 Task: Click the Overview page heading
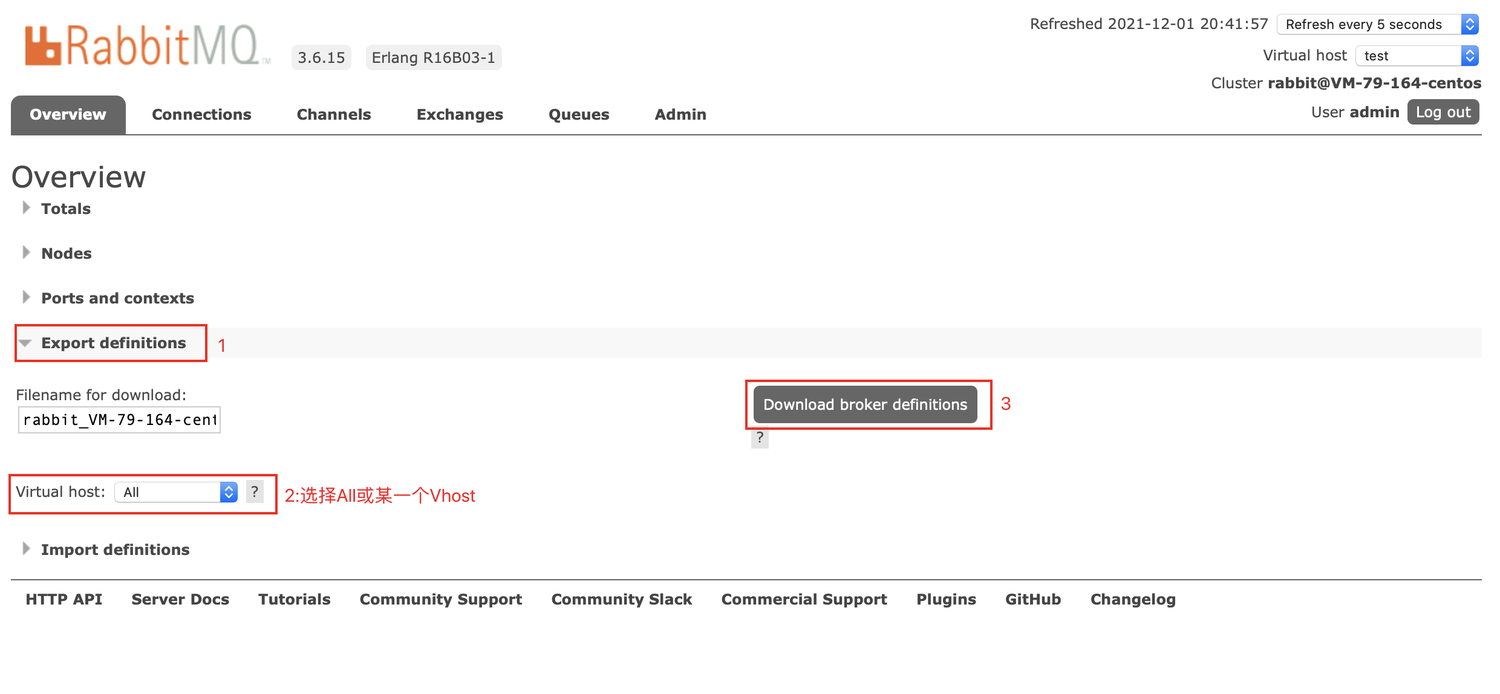79,177
